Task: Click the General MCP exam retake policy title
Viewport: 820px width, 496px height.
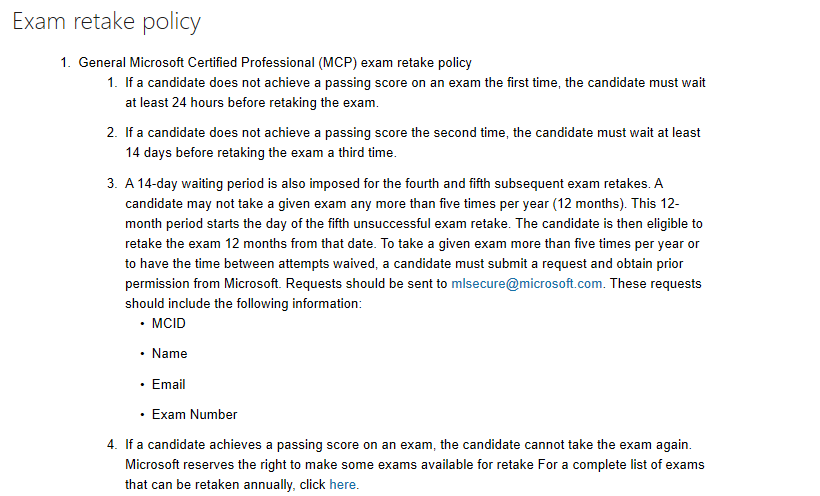Action: click(275, 63)
